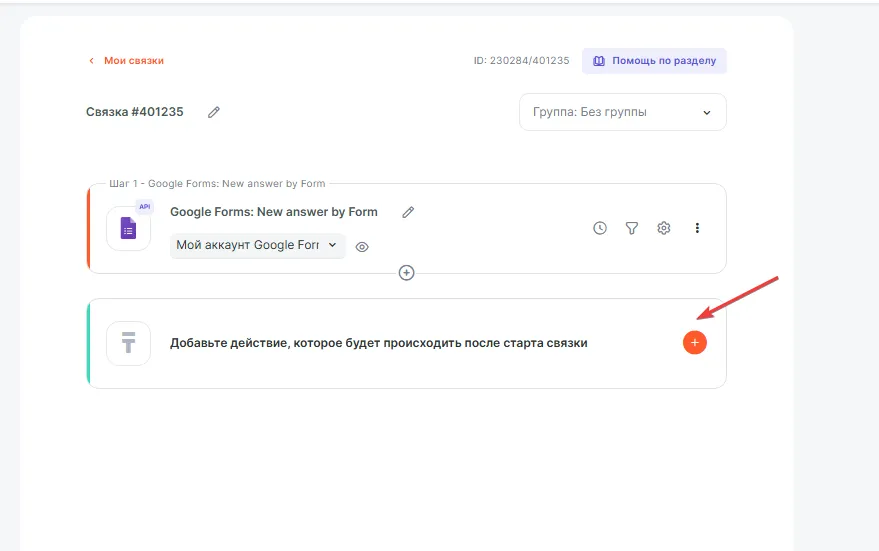Open Помощь по разделу

point(654,61)
